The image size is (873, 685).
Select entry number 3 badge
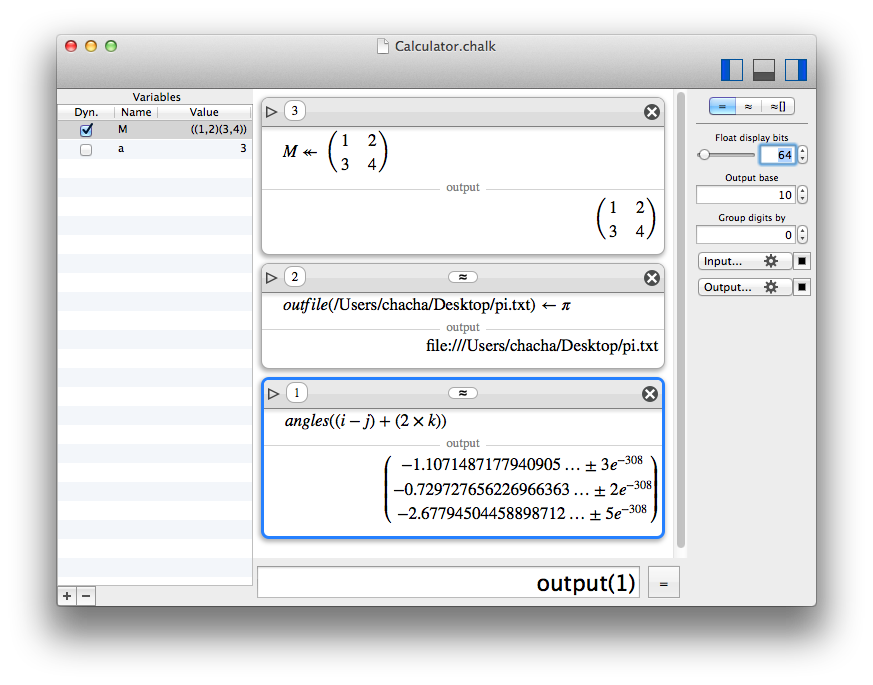[295, 111]
